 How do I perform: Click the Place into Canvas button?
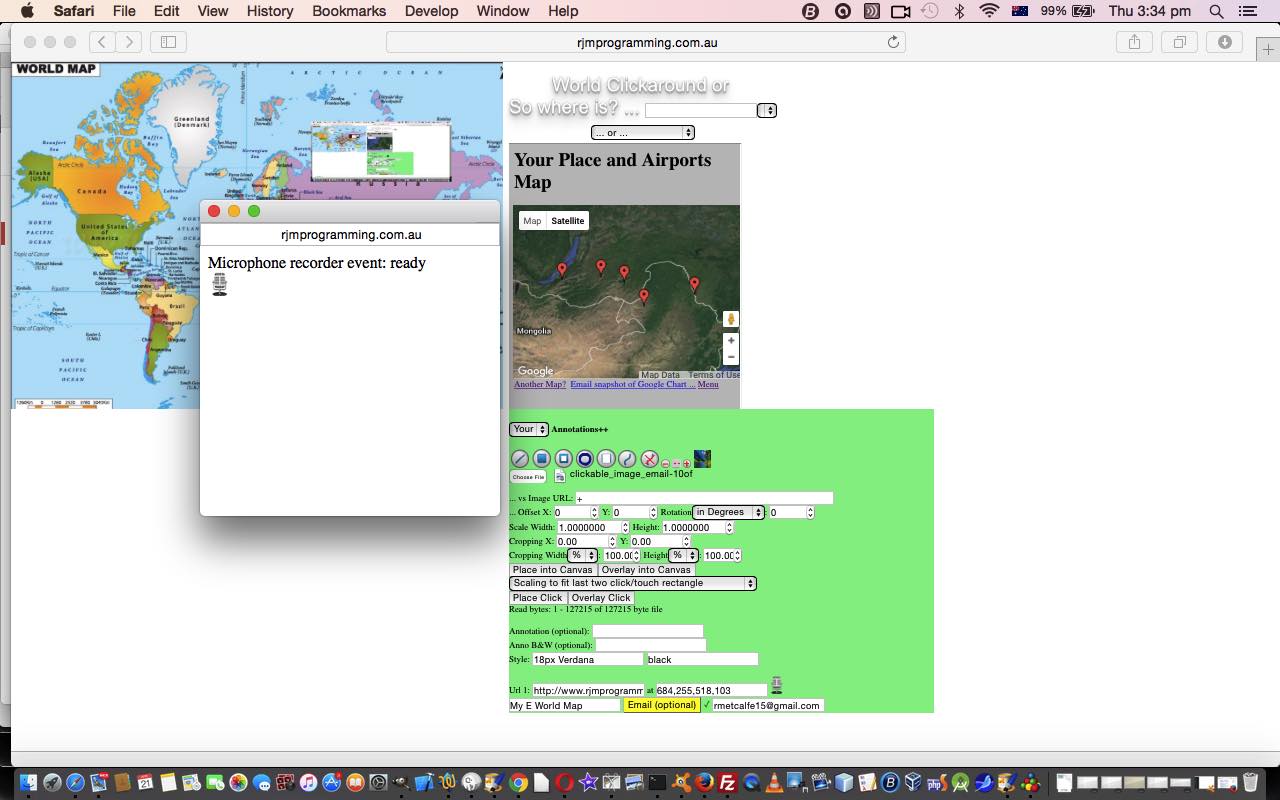click(552, 569)
